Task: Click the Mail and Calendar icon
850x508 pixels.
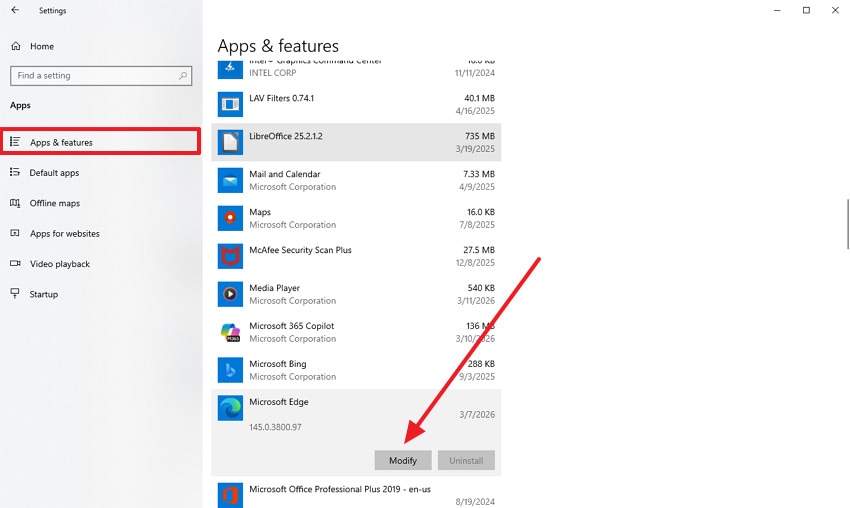Action: point(230,180)
